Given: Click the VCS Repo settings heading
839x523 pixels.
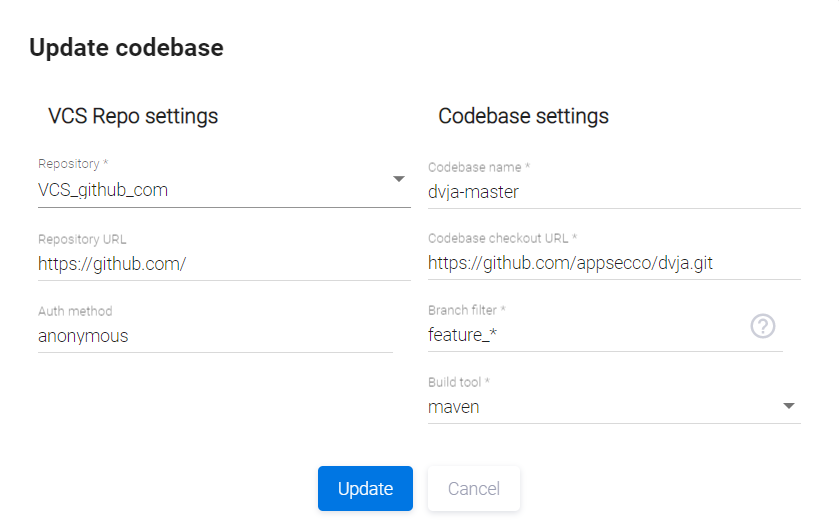Looking at the screenshot, I should 133,116.
